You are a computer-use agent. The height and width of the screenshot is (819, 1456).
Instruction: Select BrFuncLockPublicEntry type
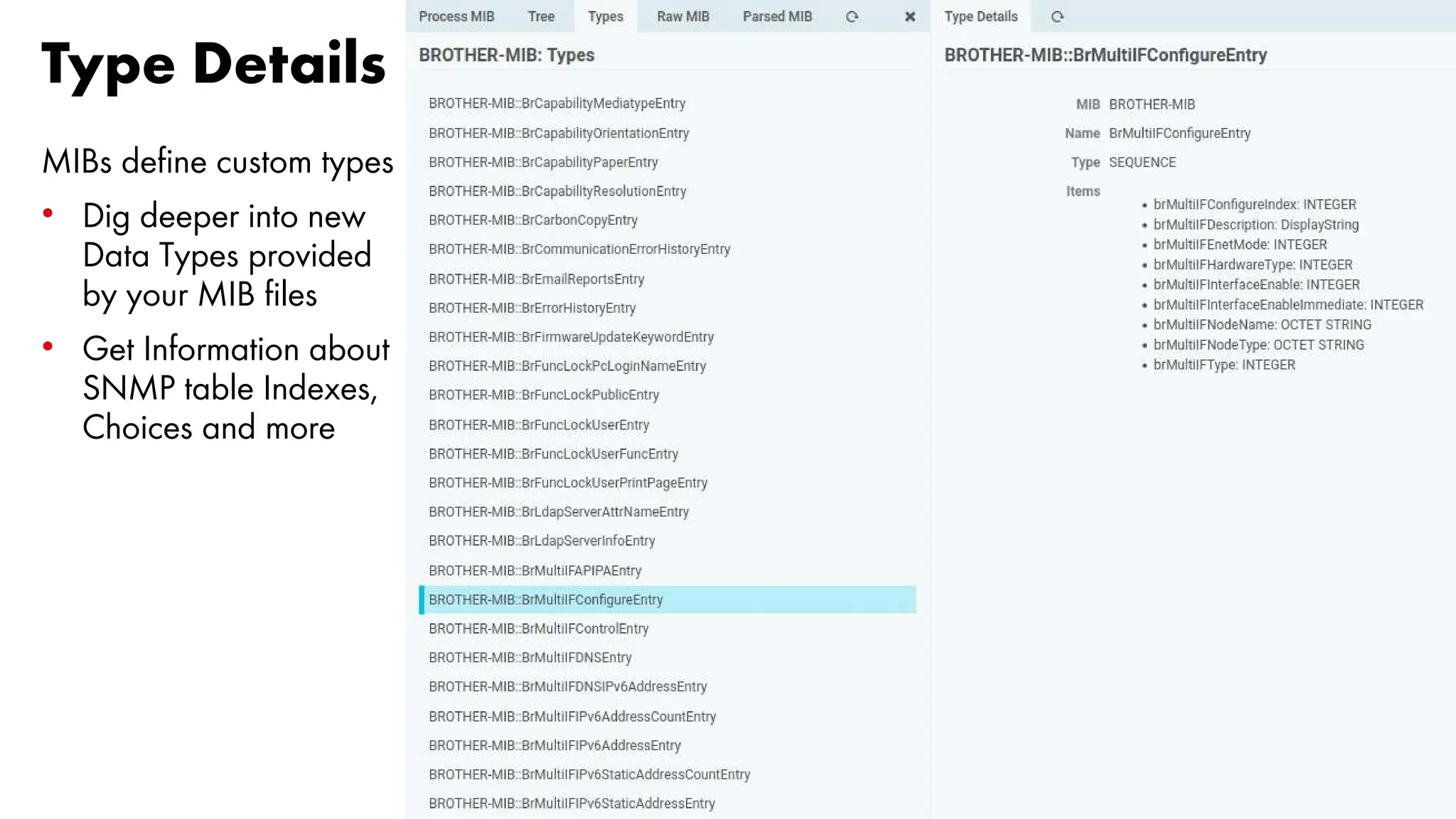click(x=668, y=395)
